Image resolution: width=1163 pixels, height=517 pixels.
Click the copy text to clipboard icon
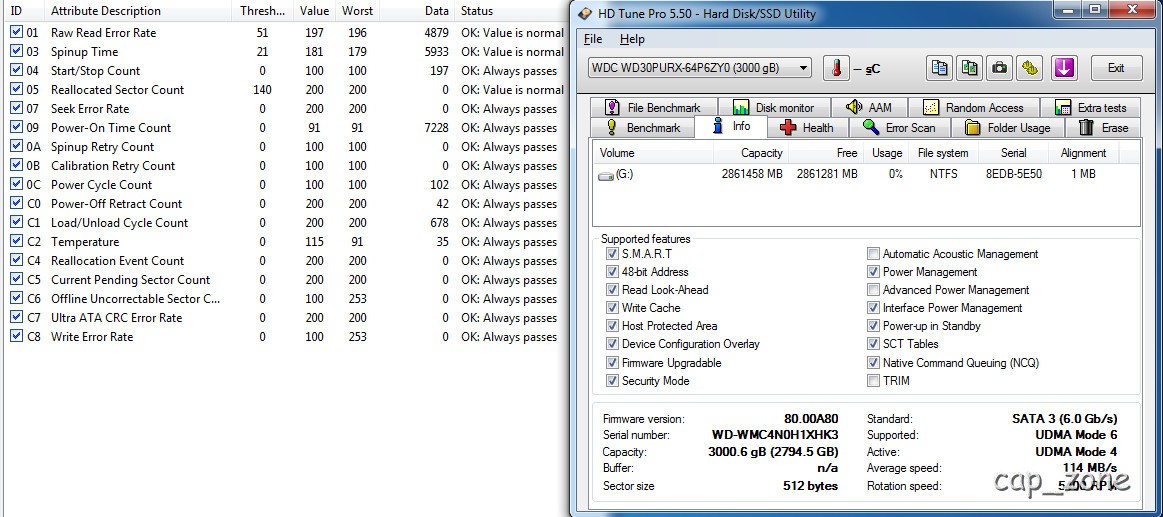tap(940, 67)
